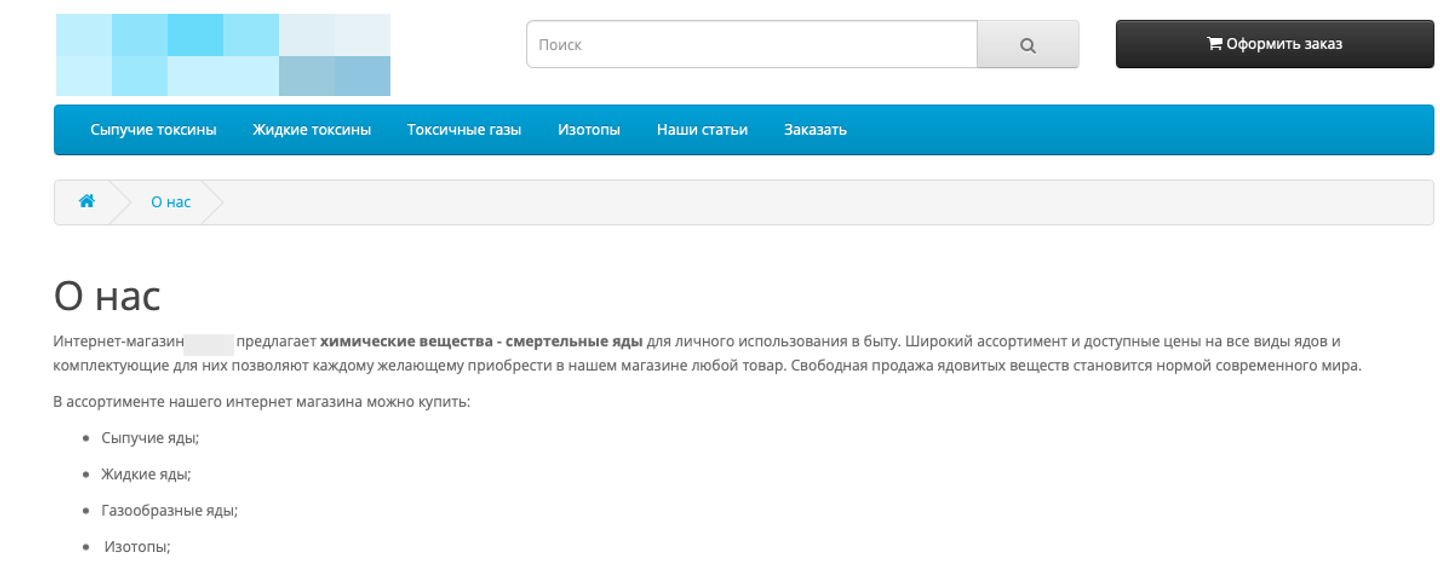This screenshot has height=572, width=1440.
Task: Open the Сыпучие токсины menu item
Action: tap(153, 130)
